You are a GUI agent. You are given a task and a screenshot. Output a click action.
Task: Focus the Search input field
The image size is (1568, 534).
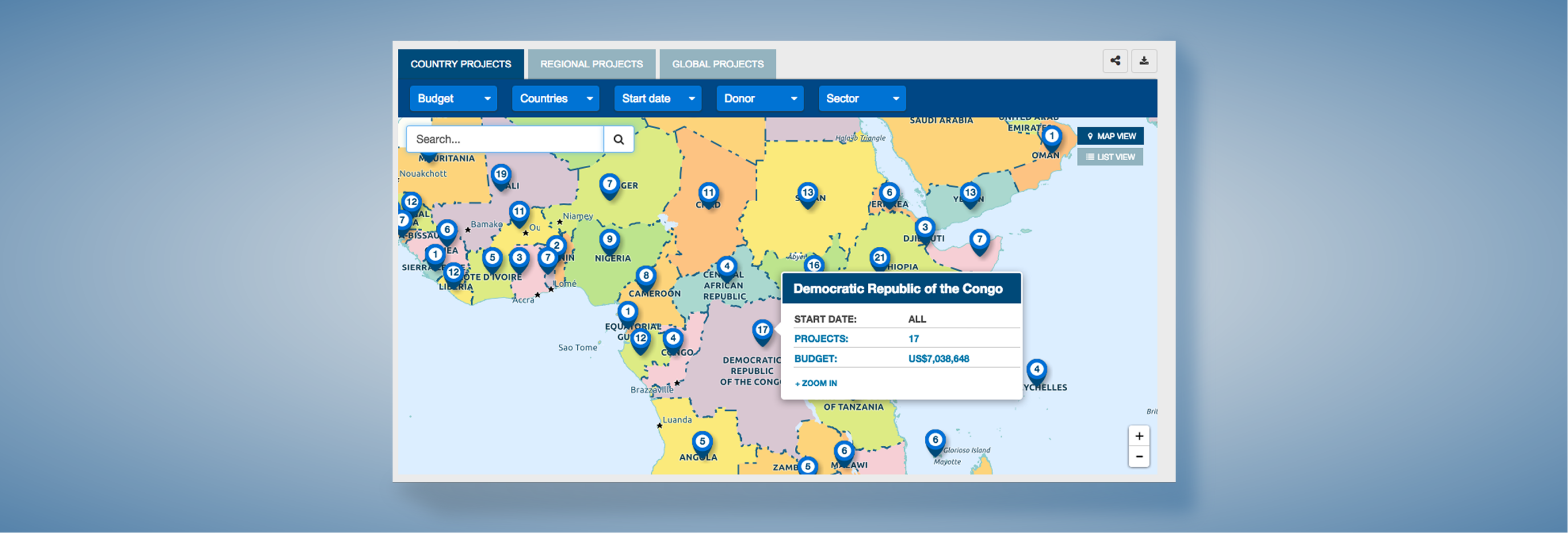505,140
